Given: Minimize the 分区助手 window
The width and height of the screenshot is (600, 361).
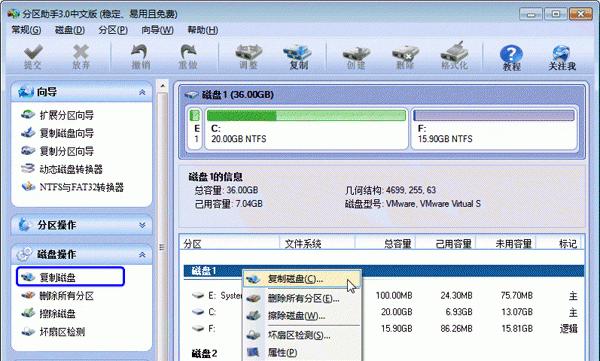Looking at the screenshot, I should point(531,14).
